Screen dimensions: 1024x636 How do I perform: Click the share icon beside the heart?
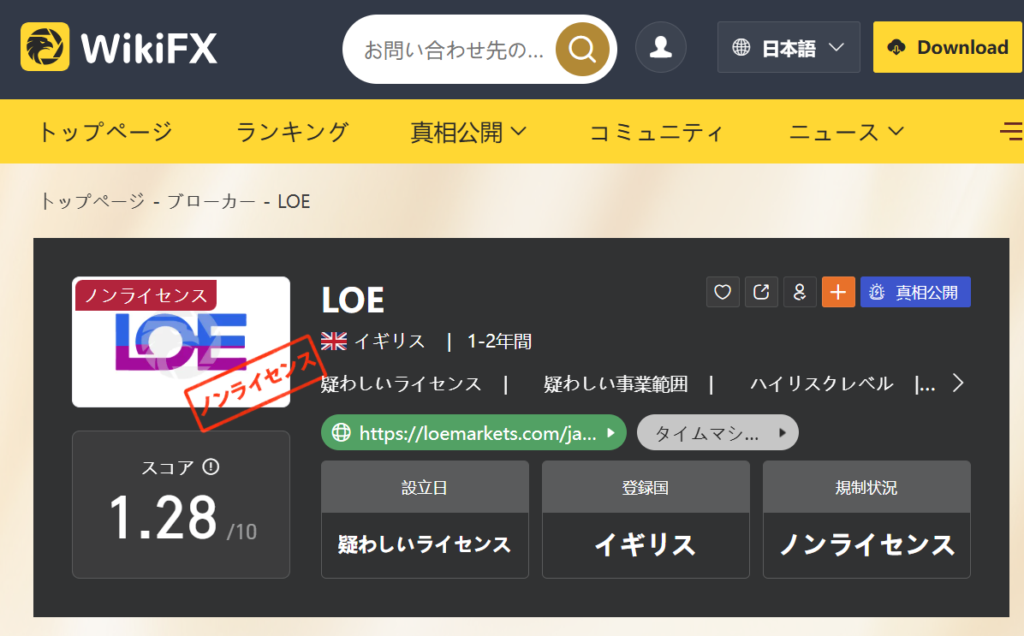pos(761,292)
